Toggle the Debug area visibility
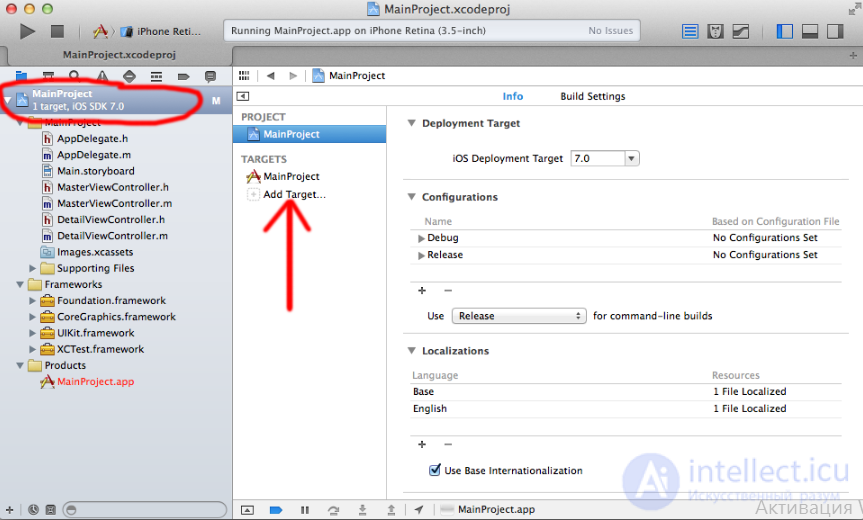This screenshot has height=520, width=863. point(810,31)
